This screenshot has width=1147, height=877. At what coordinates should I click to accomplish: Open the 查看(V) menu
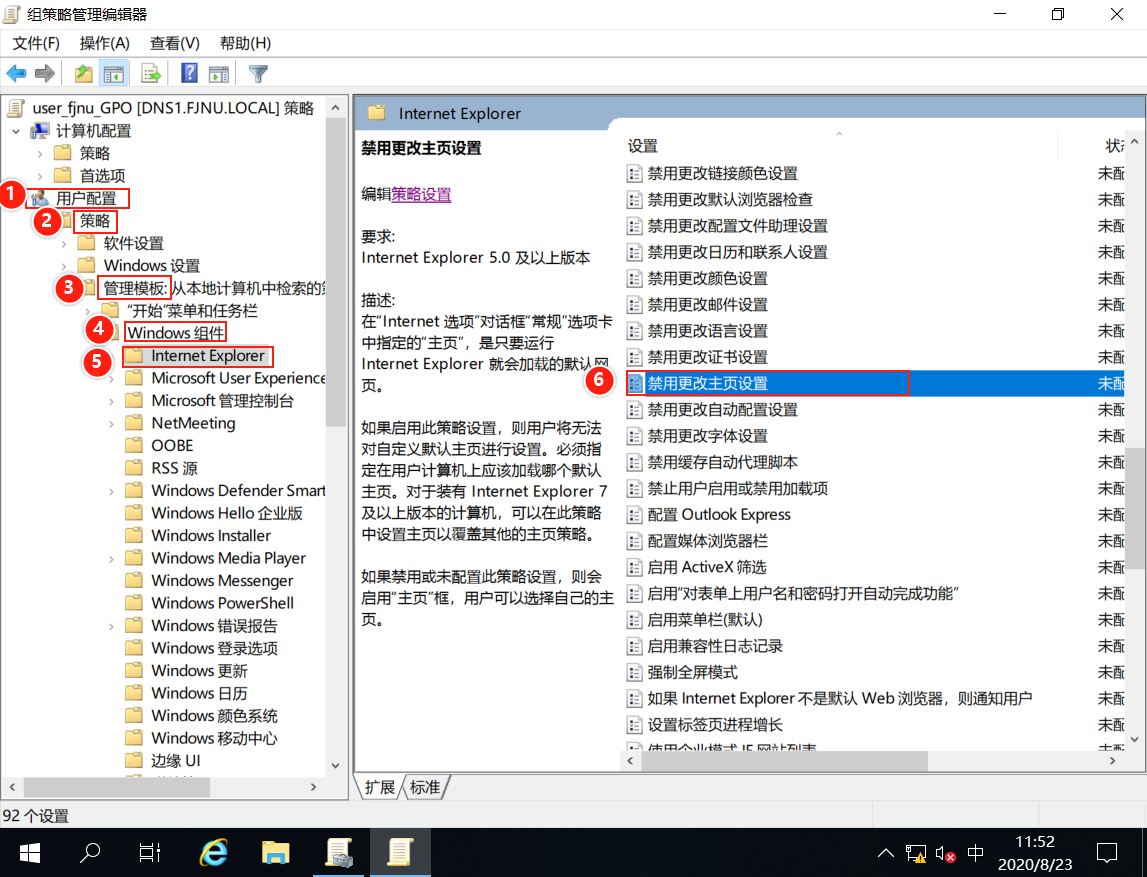[x=175, y=43]
